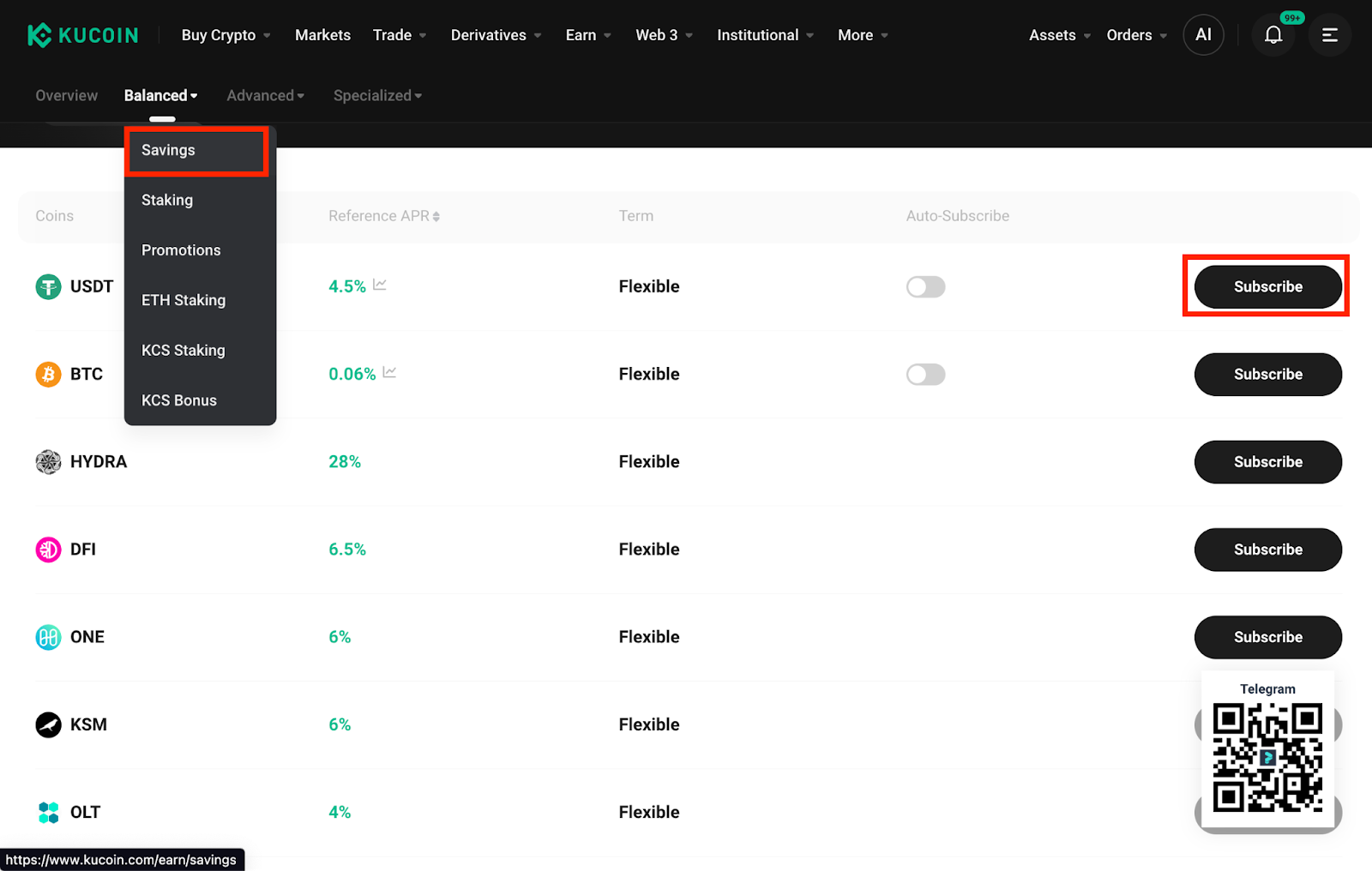The height and width of the screenshot is (871, 1372).
Task: Select Staking from the Balanced menu
Action: (167, 201)
